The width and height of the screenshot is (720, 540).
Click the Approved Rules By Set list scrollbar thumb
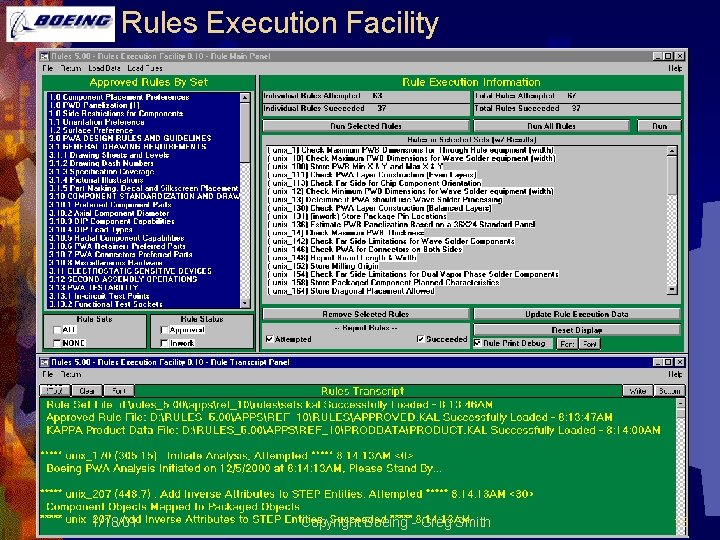[x=245, y=132]
